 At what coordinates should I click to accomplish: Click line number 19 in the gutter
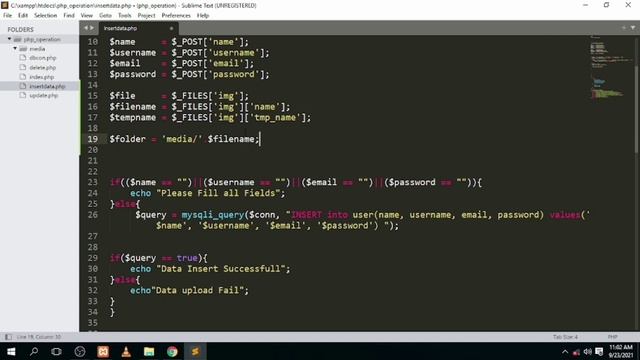[93, 139]
